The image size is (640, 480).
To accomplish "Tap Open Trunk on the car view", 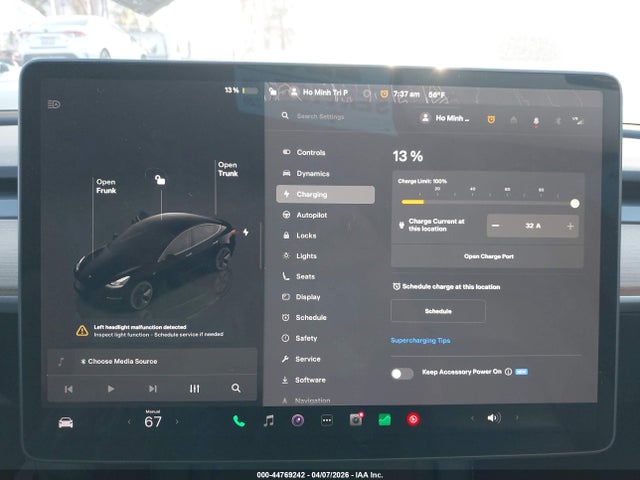I will coord(228,169).
